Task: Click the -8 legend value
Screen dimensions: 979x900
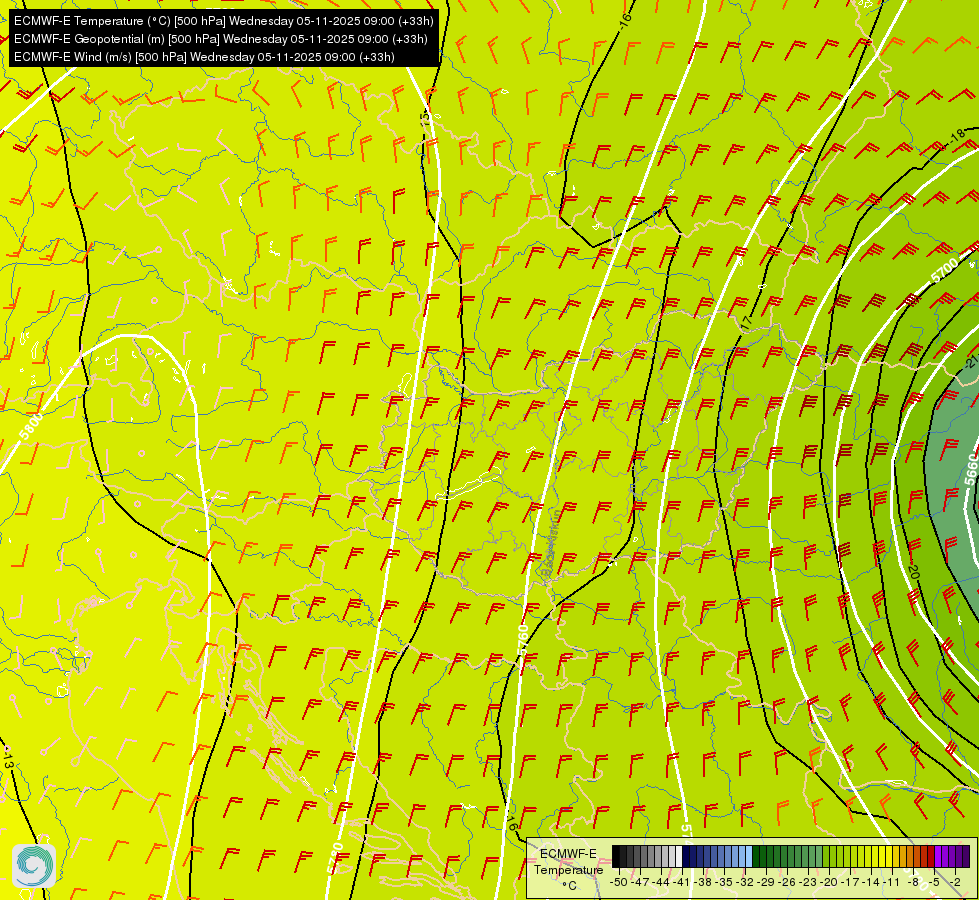Action: click(913, 882)
